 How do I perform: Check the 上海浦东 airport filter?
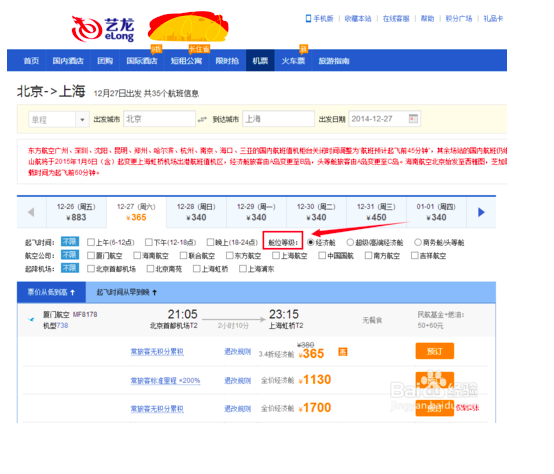point(243,269)
